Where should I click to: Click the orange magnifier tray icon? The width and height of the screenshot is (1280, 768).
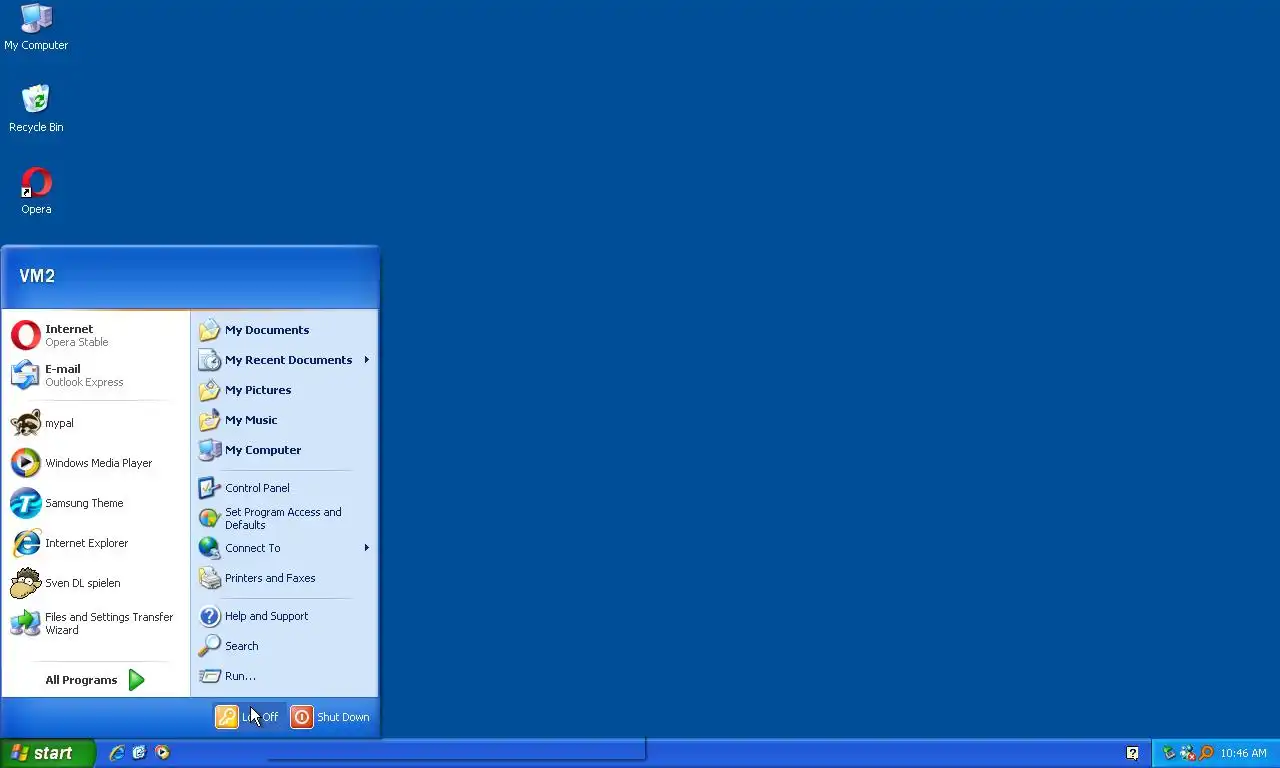point(1206,753)
